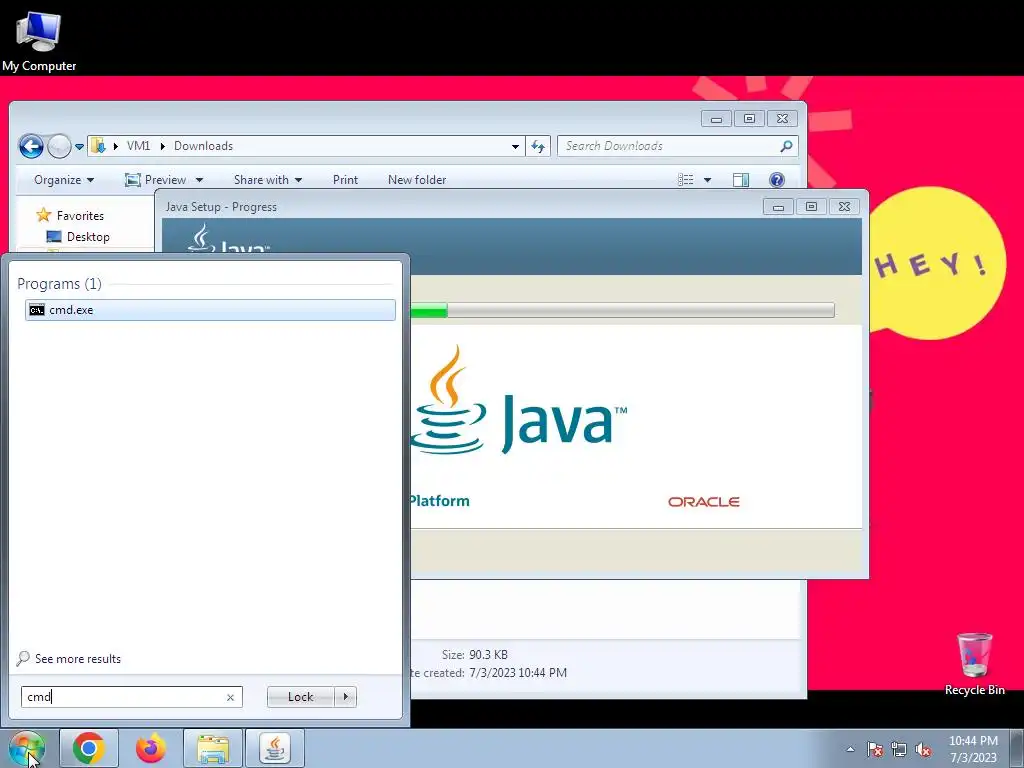Open Preview dropdown arrow
Screen dimensions: 1024x768
click(199, 180)
